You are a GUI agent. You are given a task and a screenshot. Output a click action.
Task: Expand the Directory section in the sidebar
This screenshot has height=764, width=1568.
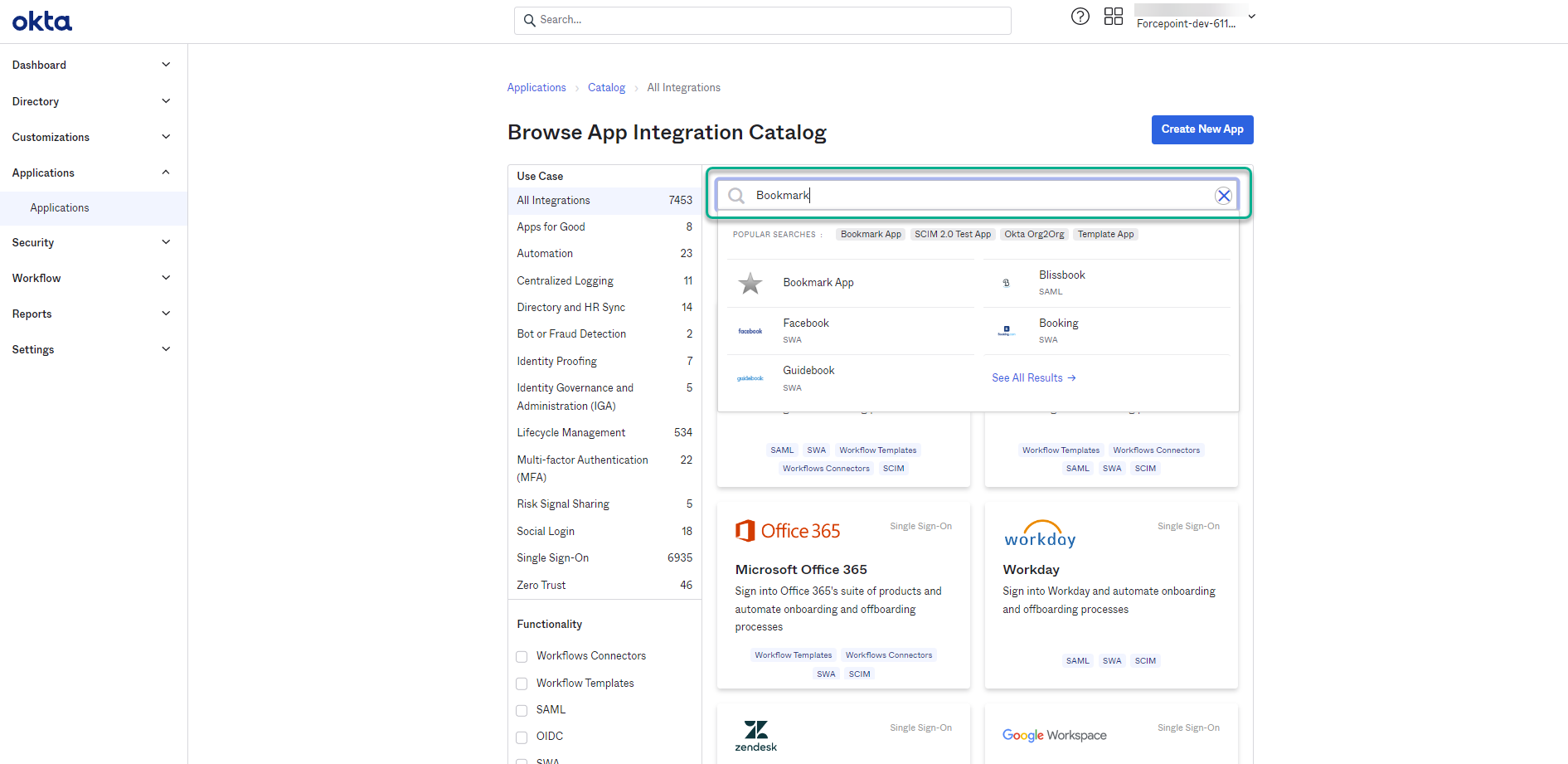[91, 101]
